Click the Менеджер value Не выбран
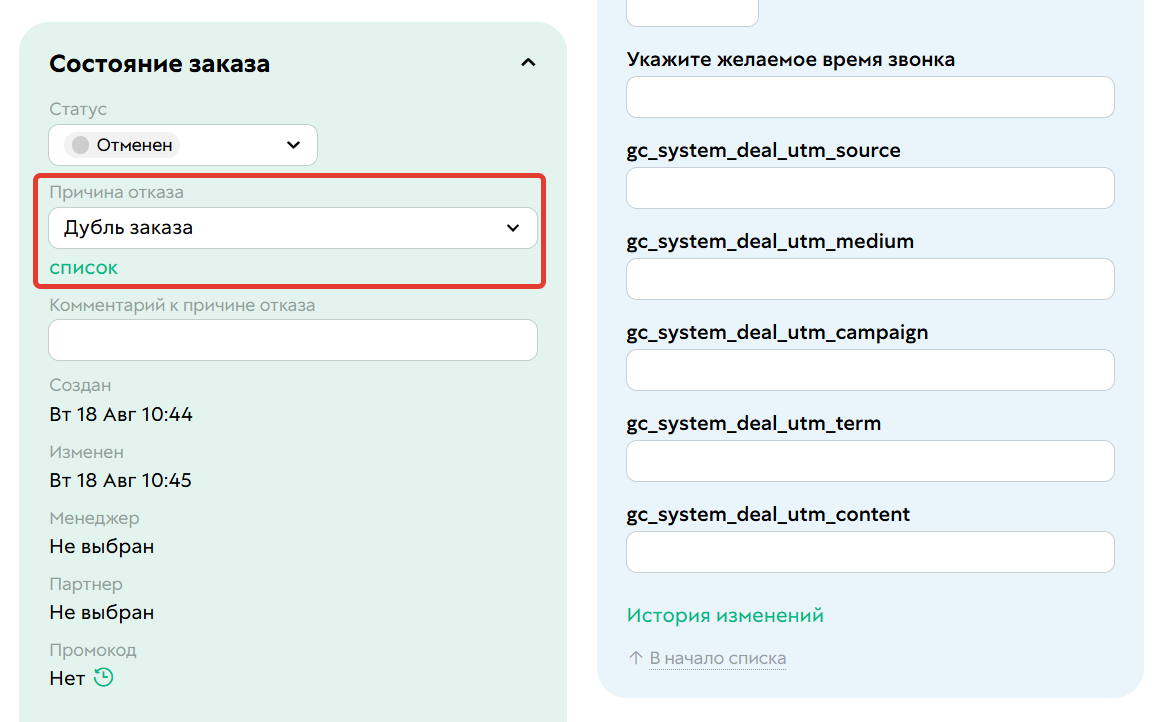1167x722 pixels. pyautogui.click(x=102, y=546)
